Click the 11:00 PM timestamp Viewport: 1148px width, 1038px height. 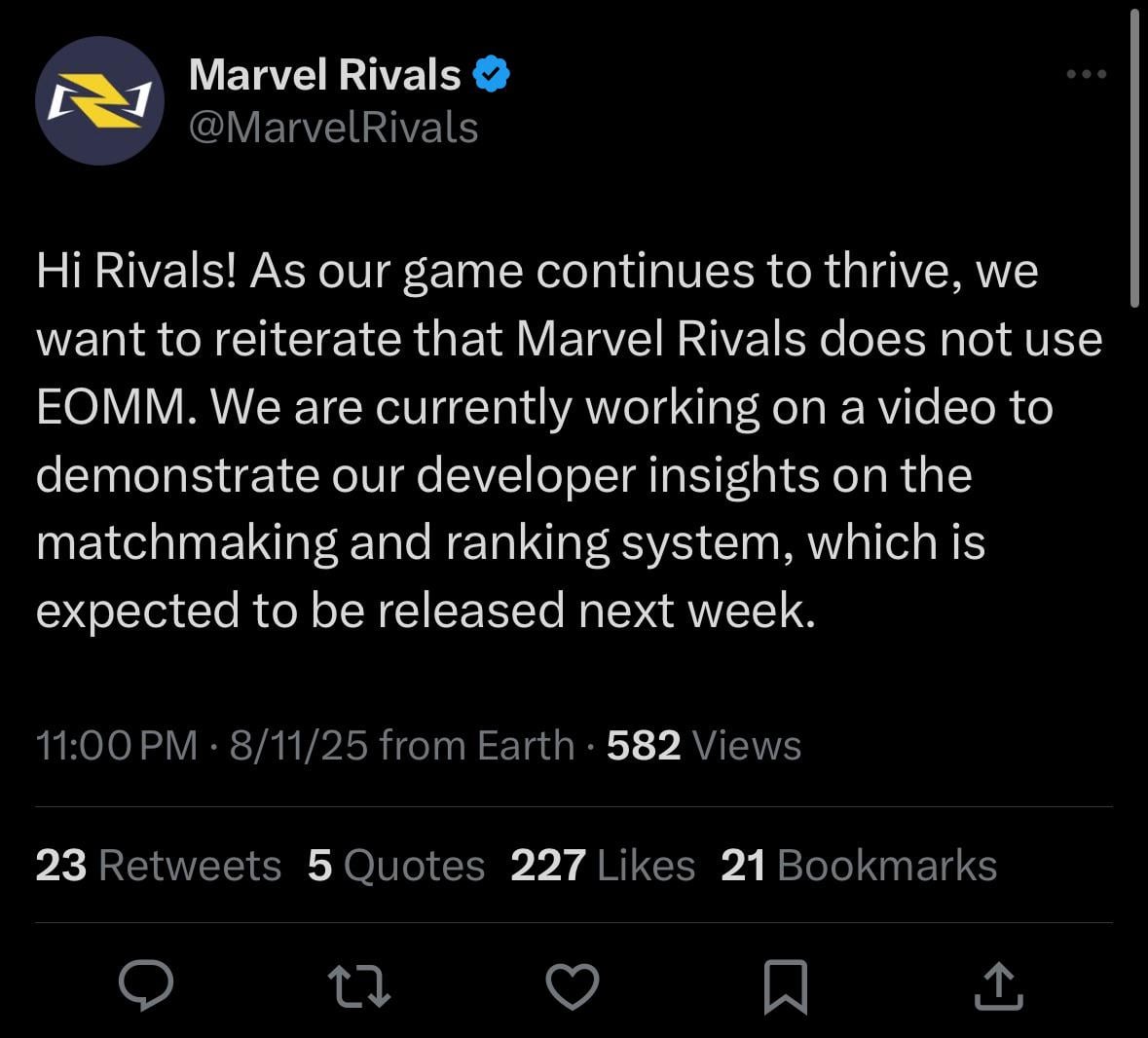[x=117, y=745]
